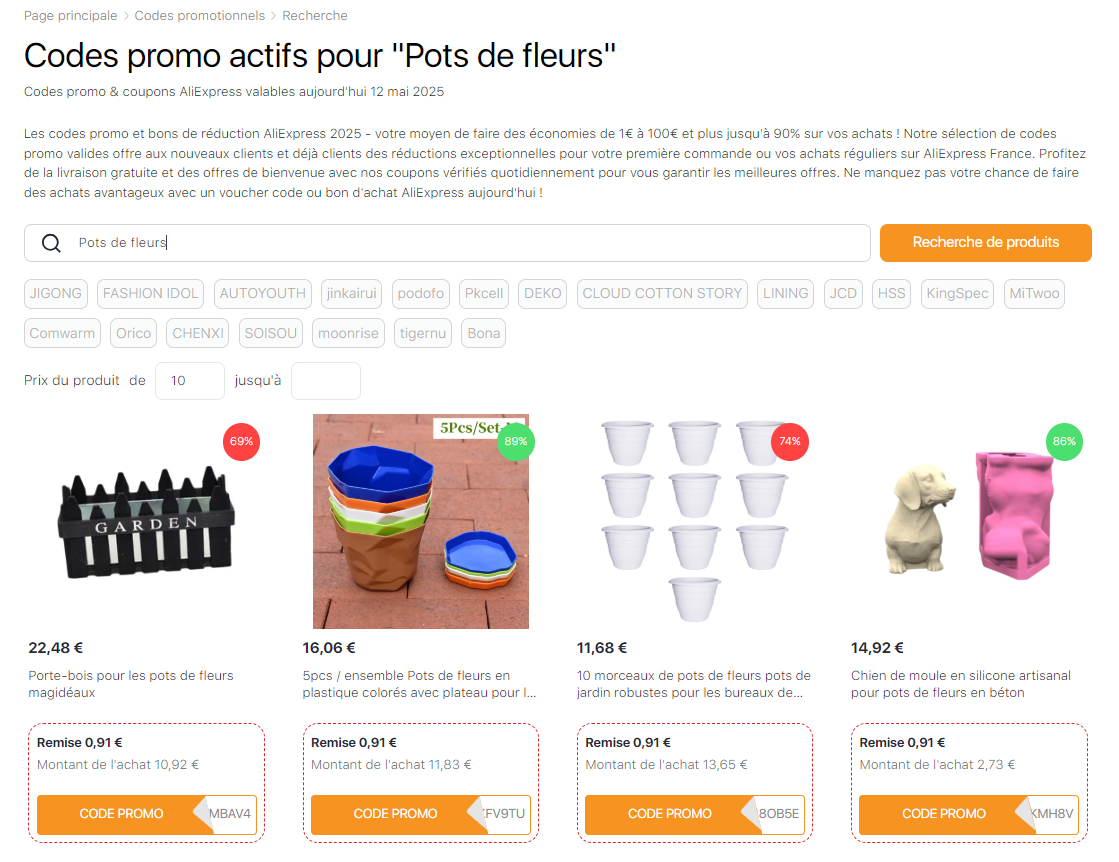Click the empty "jusqu'à" maximum price field
This screenshot has height=862, width=1119.
(325, 380)
